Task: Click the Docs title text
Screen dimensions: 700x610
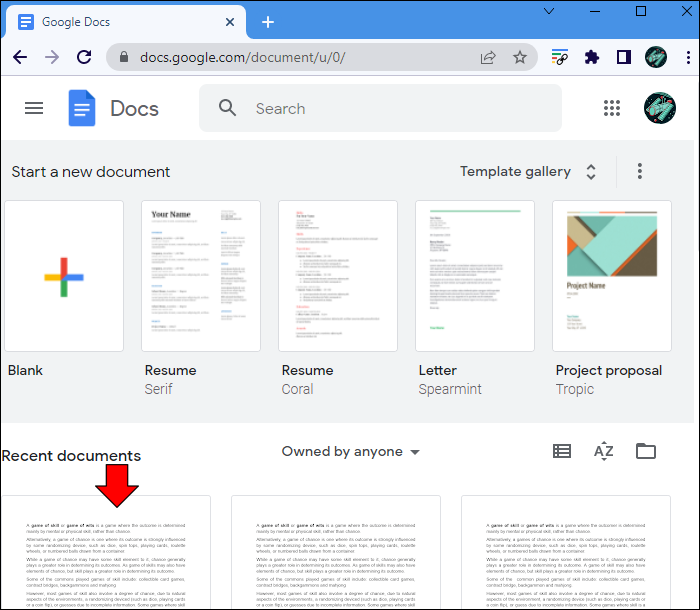Action: [x=134, y=109]
